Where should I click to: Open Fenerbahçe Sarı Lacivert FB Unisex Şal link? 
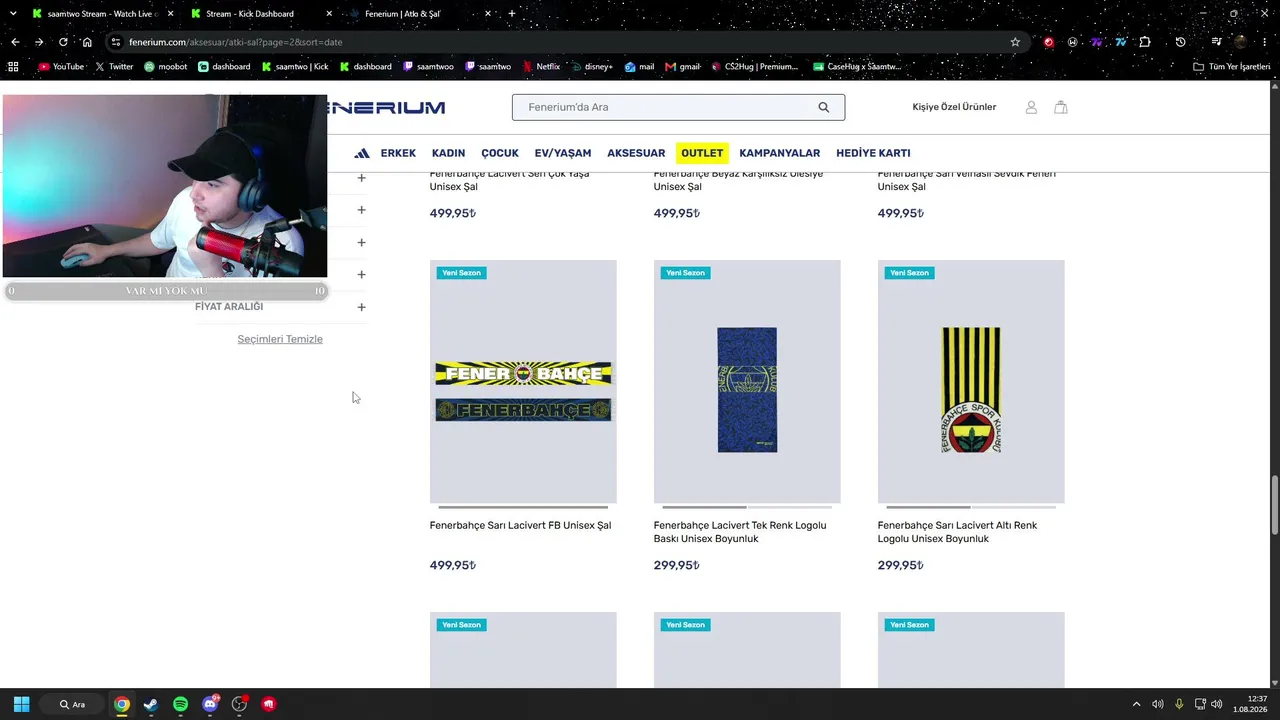520,525
